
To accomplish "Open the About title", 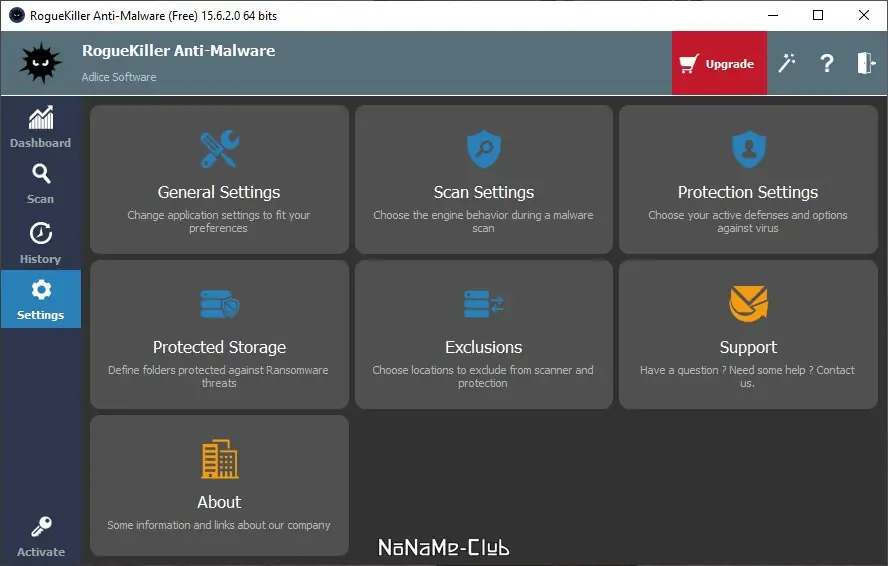I will tap(219, 502).
